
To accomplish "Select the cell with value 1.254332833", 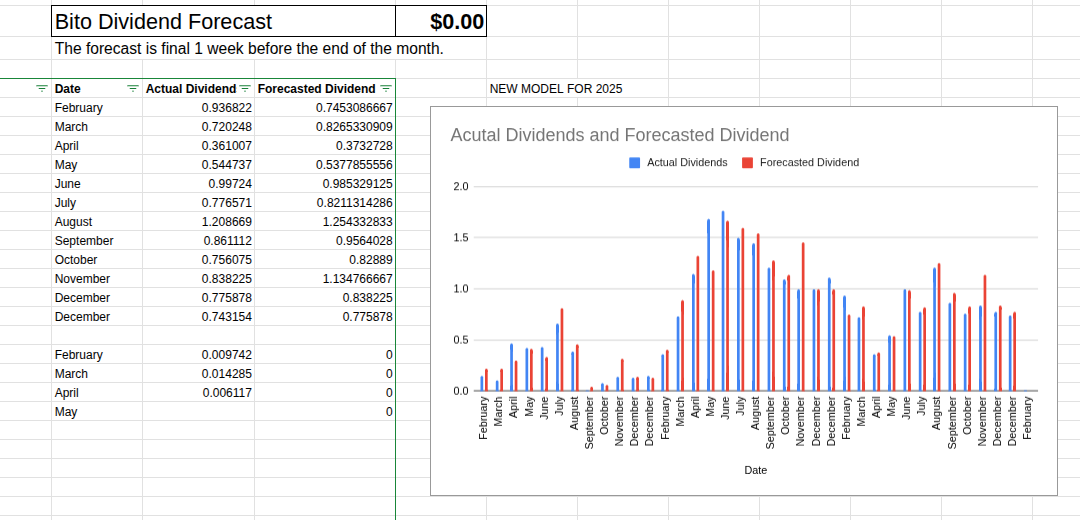I will point(325,222).
